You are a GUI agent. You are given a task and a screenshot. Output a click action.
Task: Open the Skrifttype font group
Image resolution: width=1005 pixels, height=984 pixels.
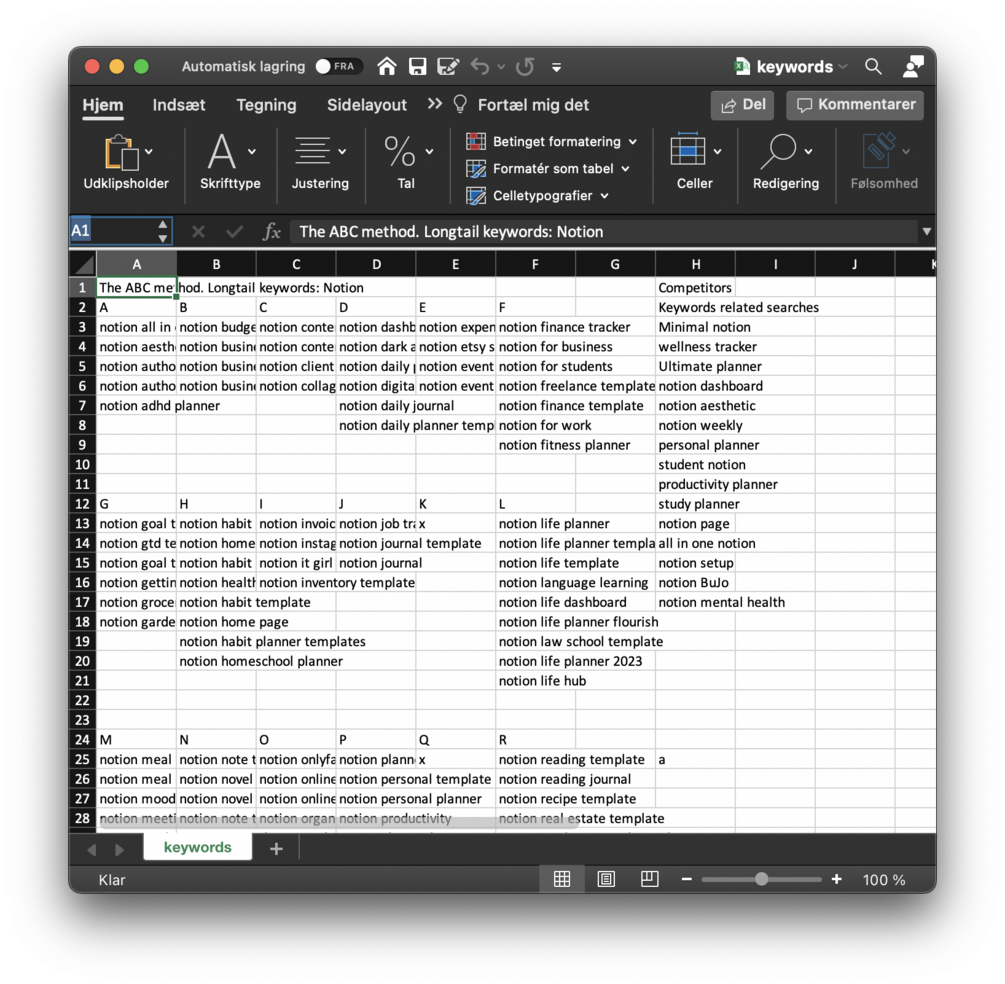[230, 162]
